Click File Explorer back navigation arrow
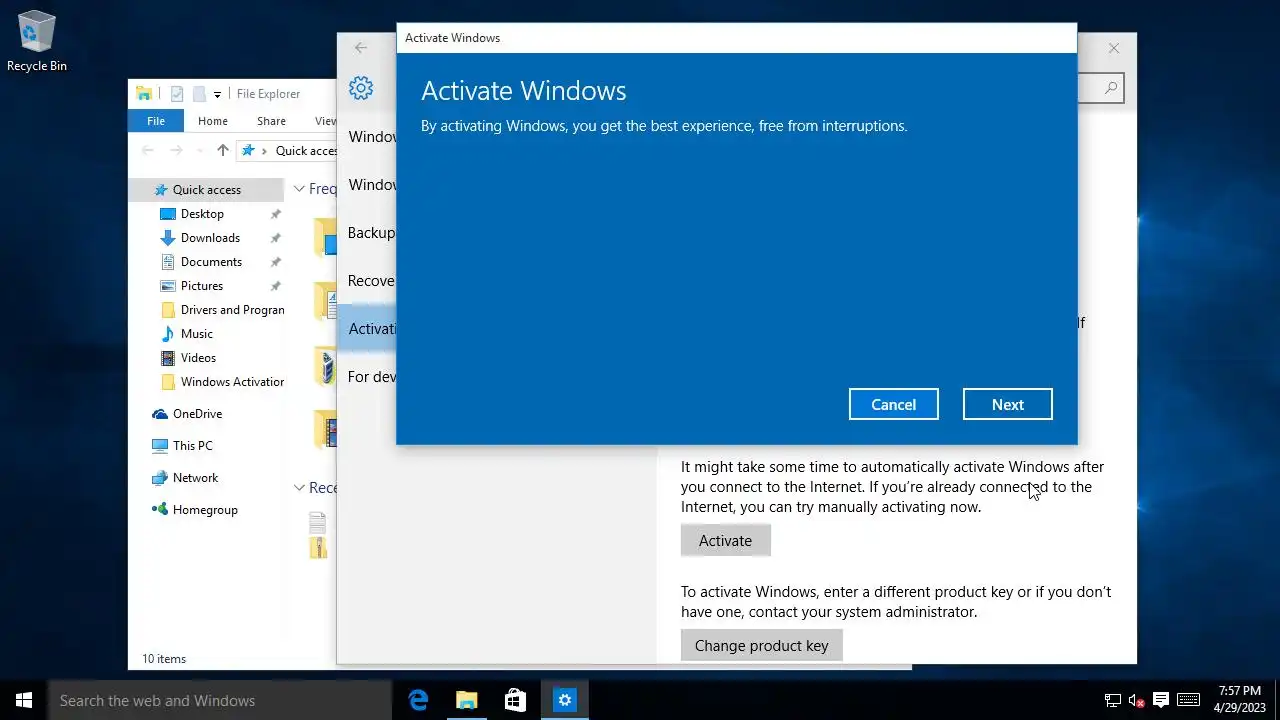The width and height of the screenshot is (1280, 720). (x=148, y=150)
